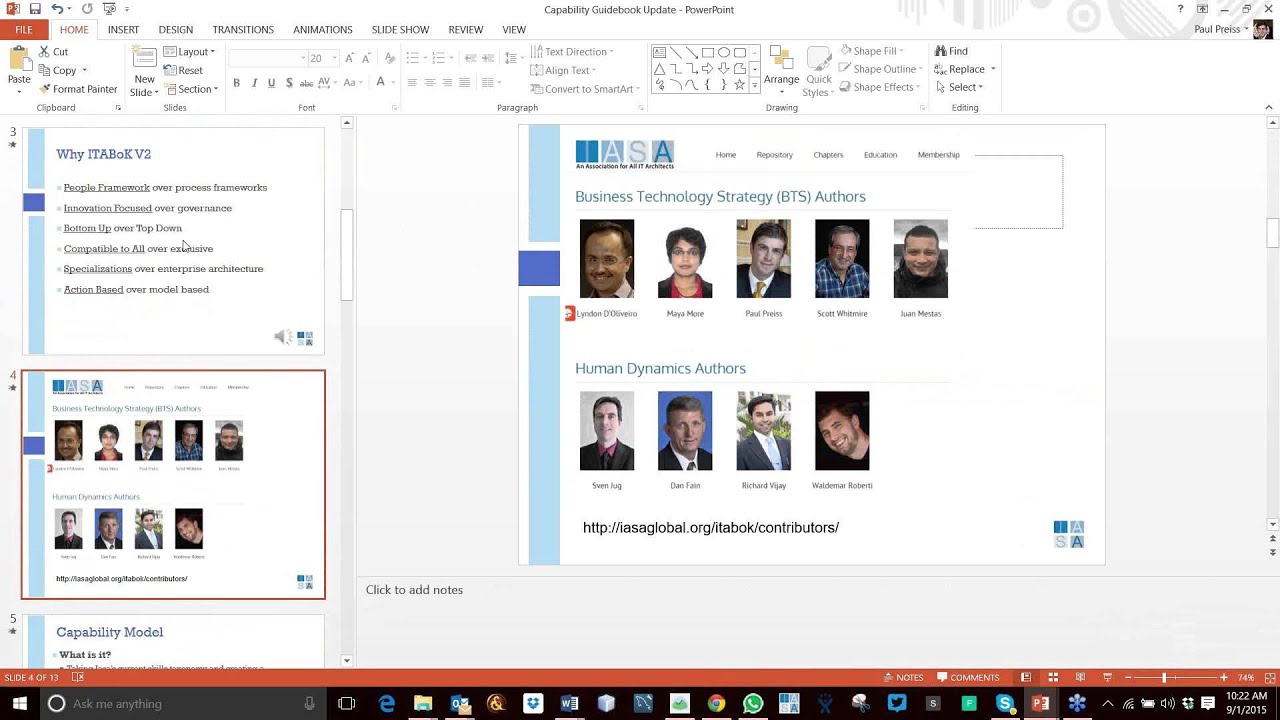Select the Rectangle shape tool

708,53
